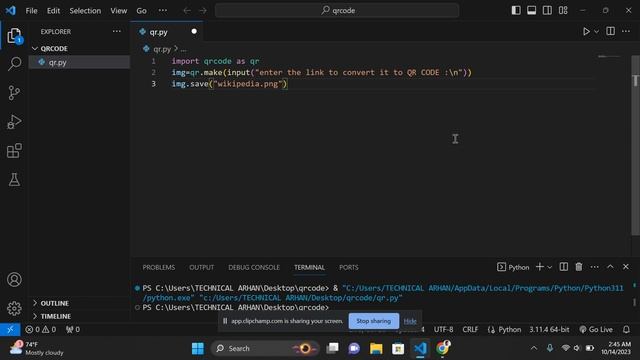The width and height of the screenshot is (640, 360).
Task: Open the Run and Debug view
Action: (14, 122)
